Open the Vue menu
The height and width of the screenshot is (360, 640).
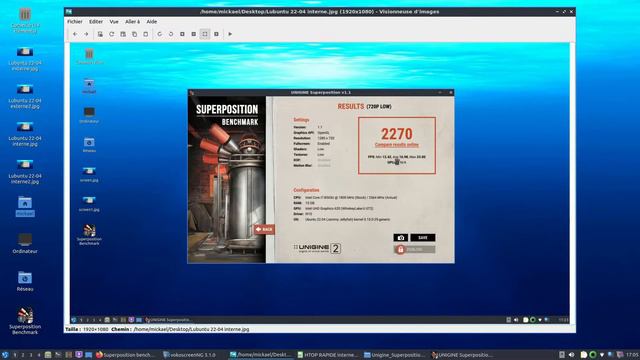pyautogui.click(x=114, y=22)
